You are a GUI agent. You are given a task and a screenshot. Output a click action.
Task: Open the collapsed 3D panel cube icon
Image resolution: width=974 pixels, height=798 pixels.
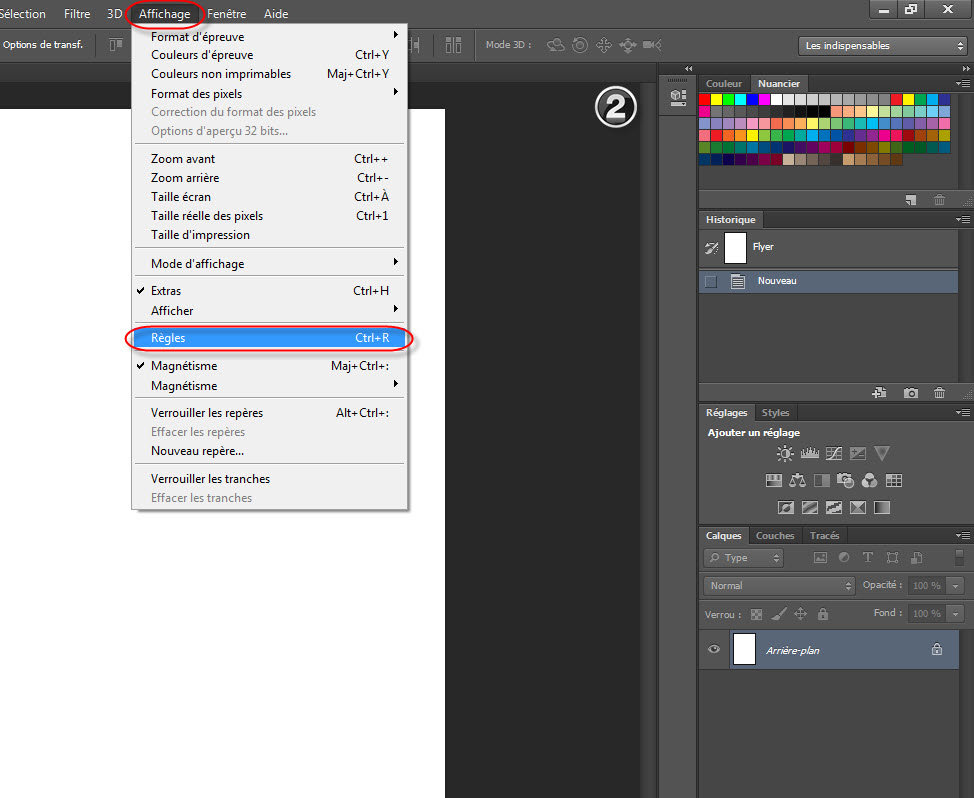click(678, 97)
